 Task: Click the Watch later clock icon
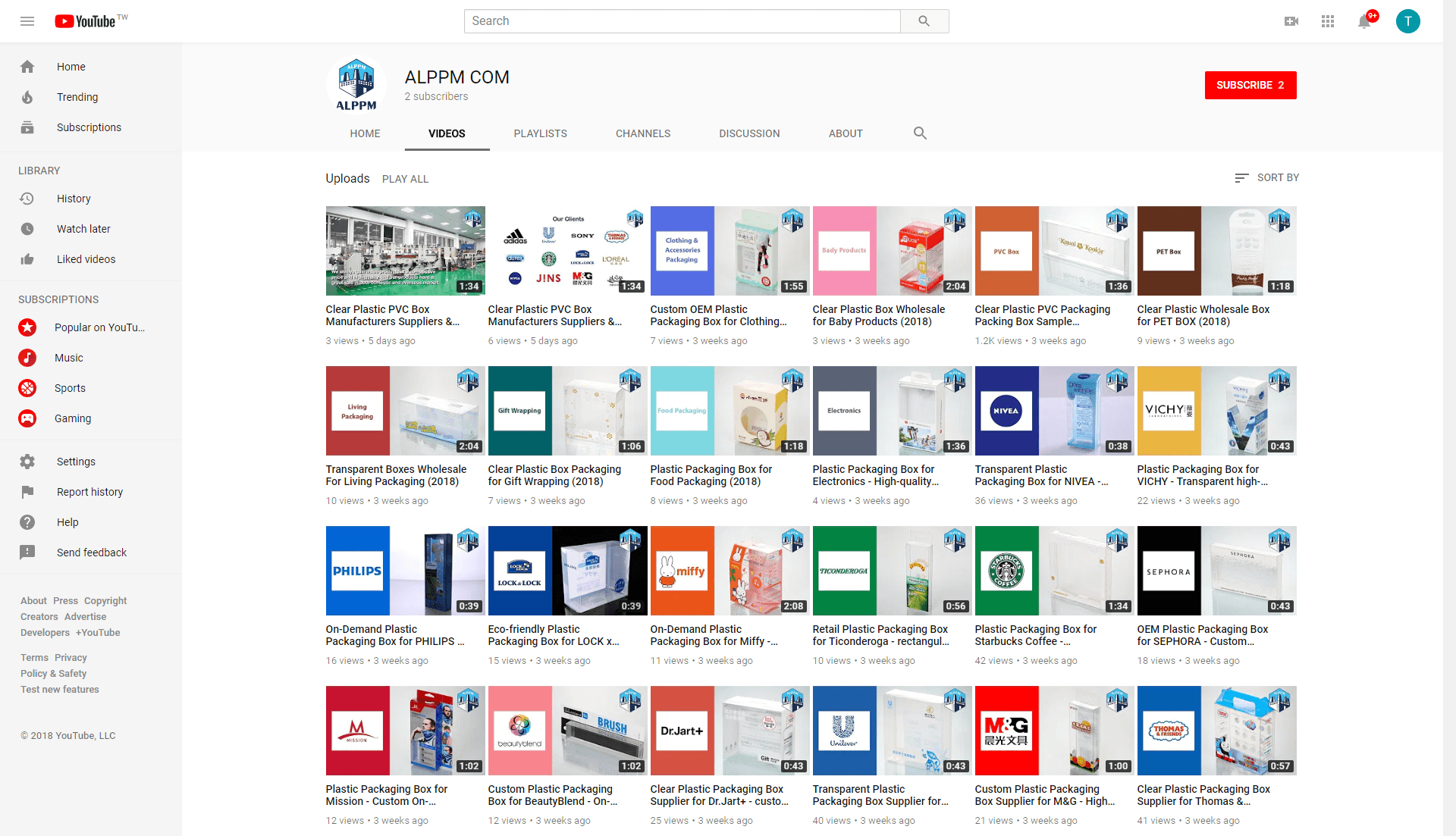coord(27,229)
